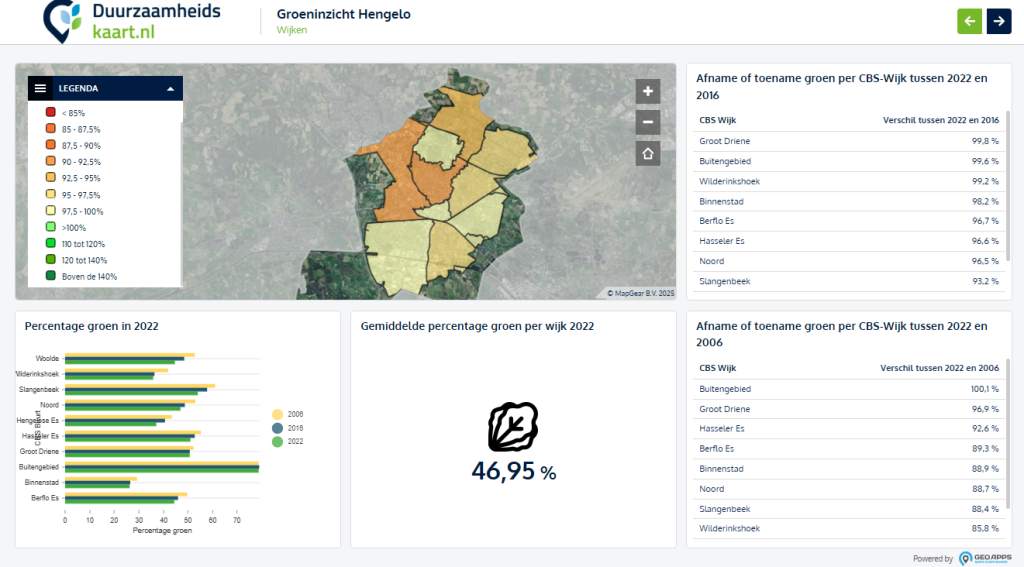Collapse the Legenda panel with the arrow

[x=170, y=88]
